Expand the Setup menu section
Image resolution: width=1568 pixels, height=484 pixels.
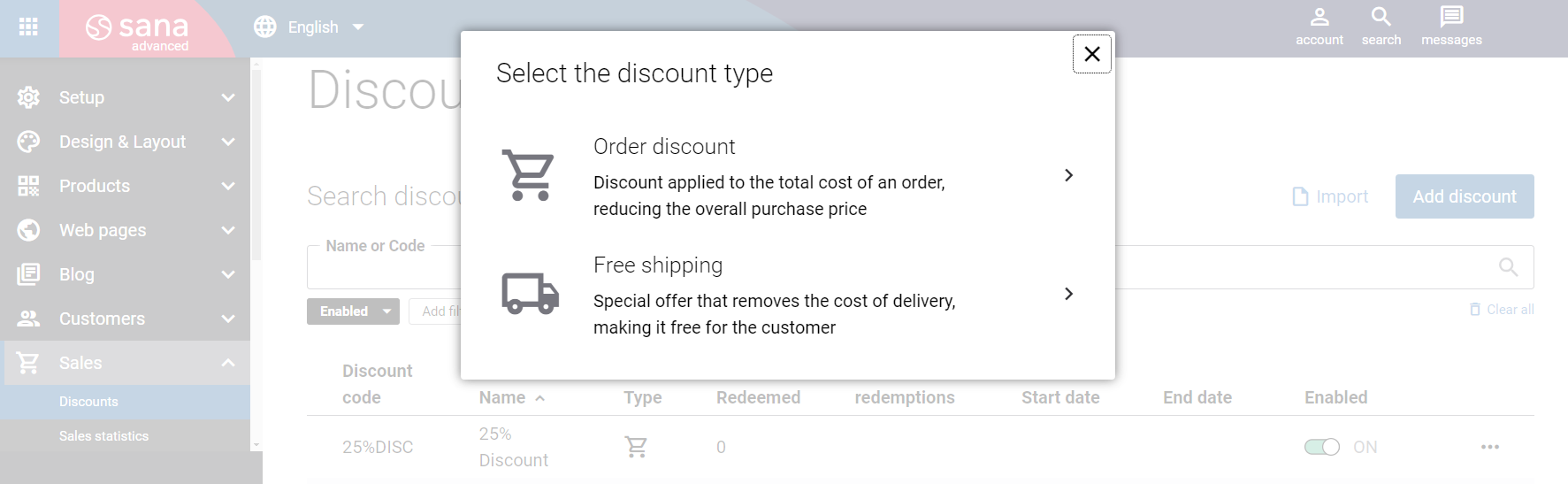click(x=126, y=97)
